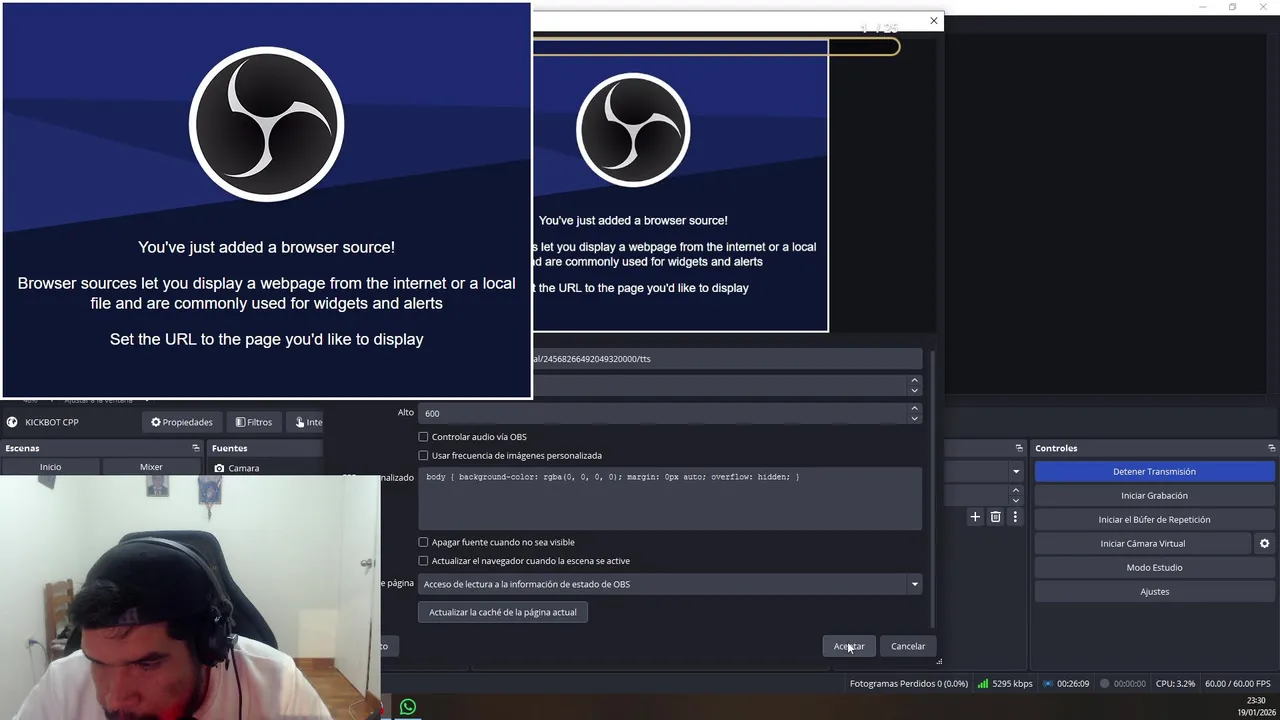Click the Aceptar button in properties dialog
The image size is (1280, 720).
849,646
